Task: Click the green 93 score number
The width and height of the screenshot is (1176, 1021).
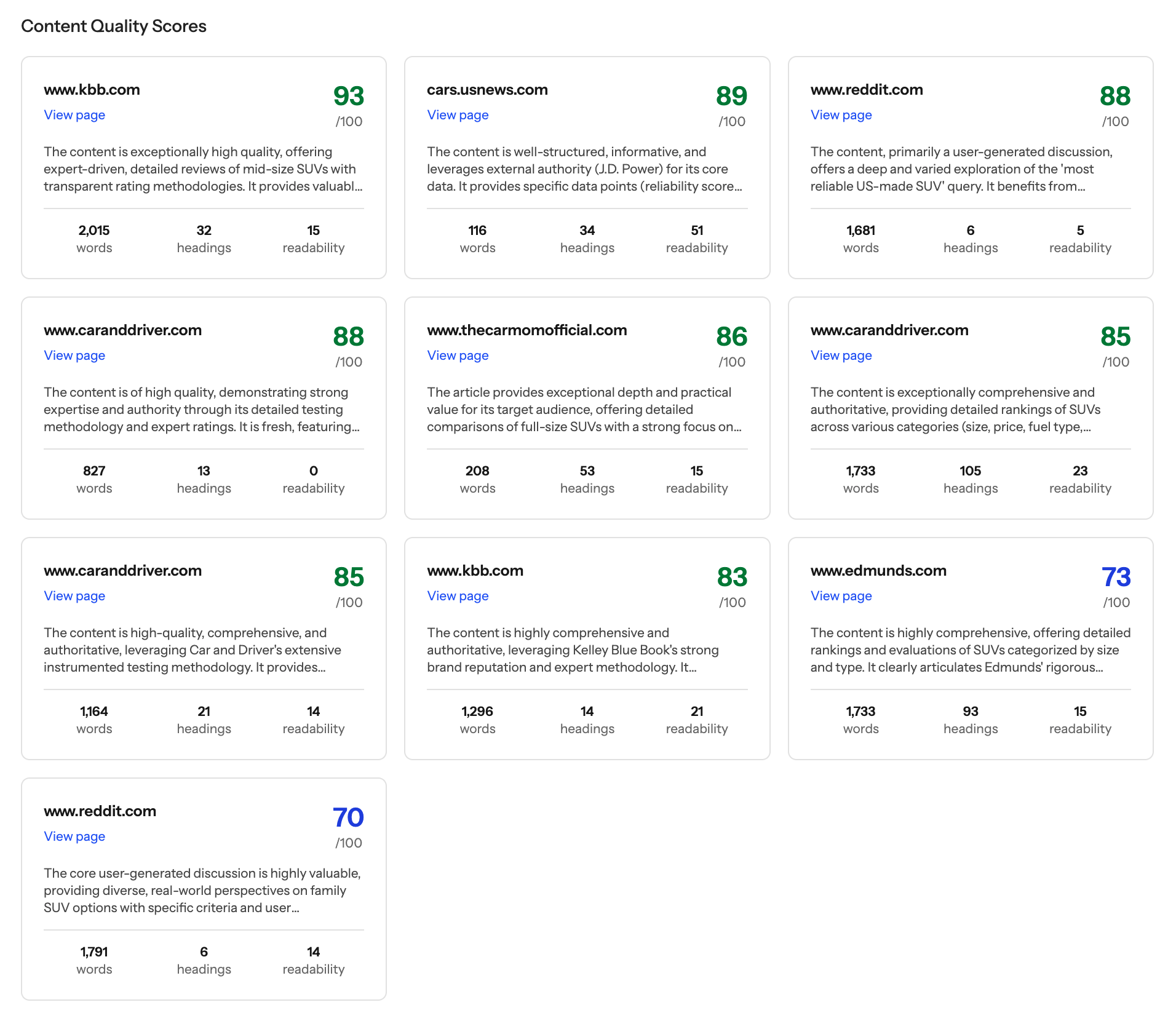Action: pyautogui.click(x=348, y=96)
